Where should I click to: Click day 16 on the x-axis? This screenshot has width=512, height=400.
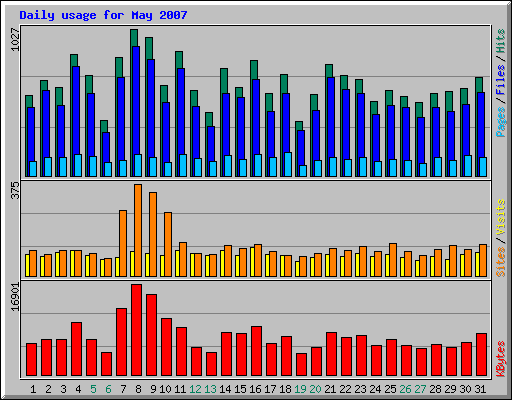click(x=255, y=389)
